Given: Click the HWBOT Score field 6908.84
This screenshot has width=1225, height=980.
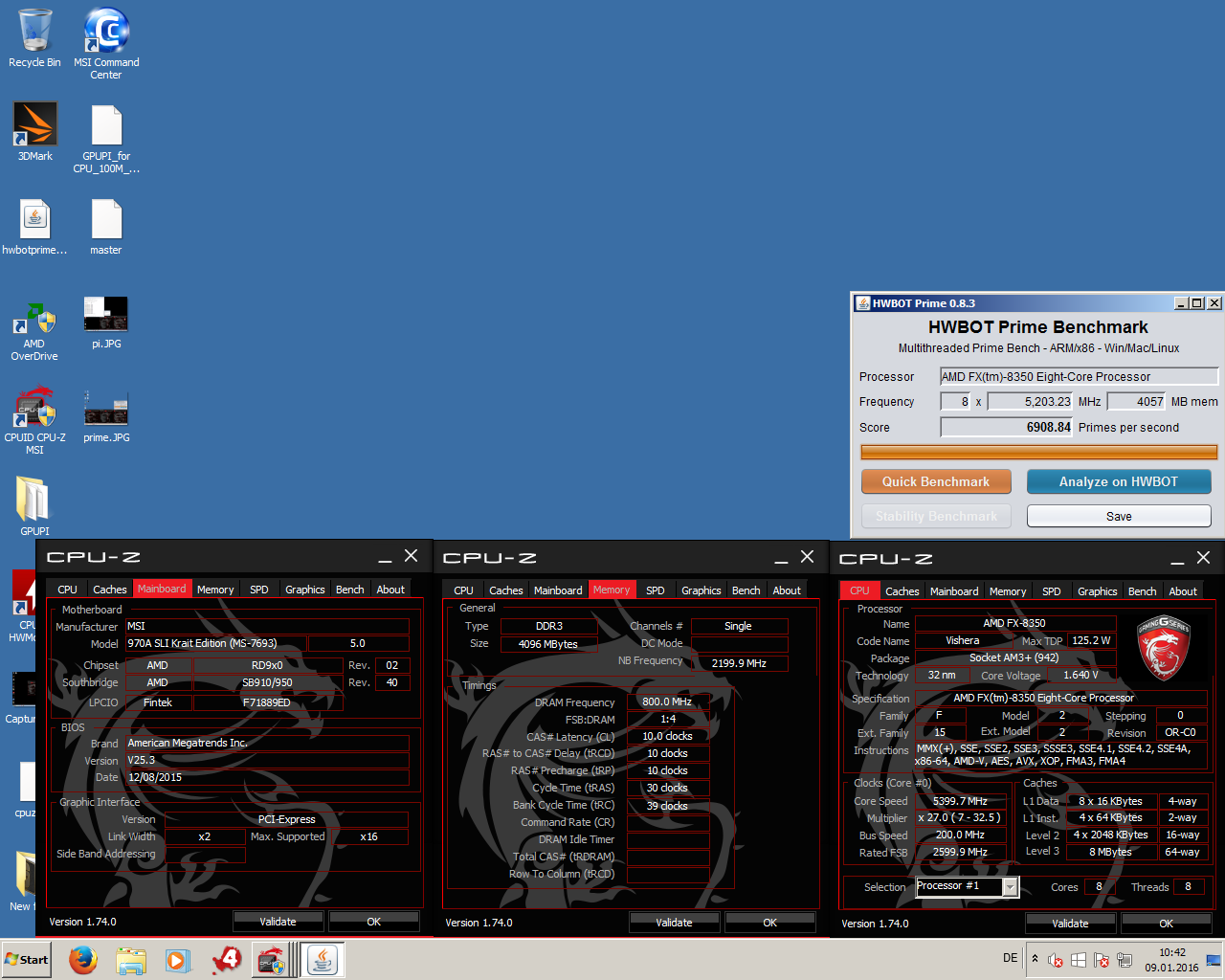Looking at the screenshot, I should pos(1007,427).
